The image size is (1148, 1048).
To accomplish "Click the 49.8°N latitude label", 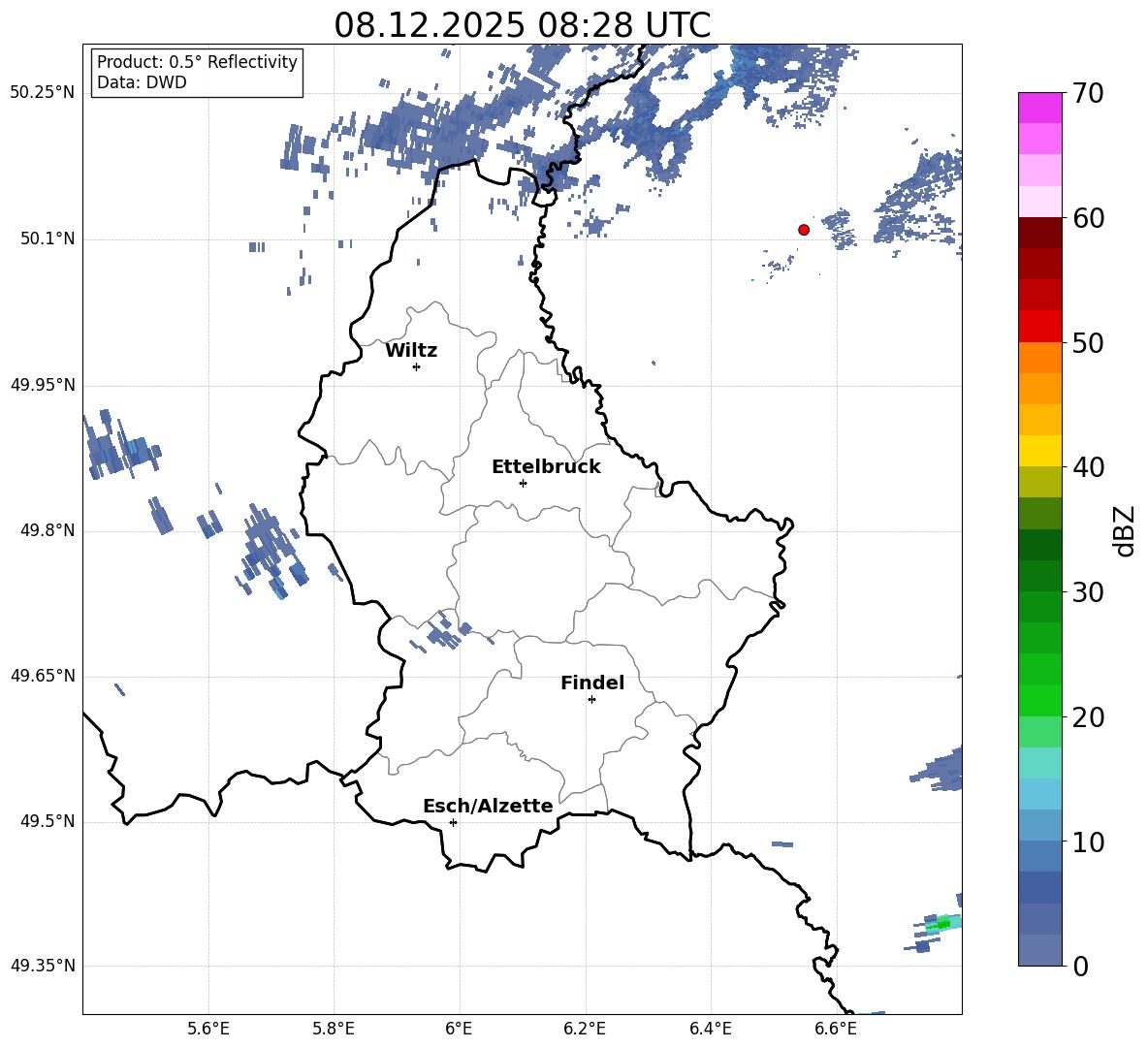I will [48, 530].
